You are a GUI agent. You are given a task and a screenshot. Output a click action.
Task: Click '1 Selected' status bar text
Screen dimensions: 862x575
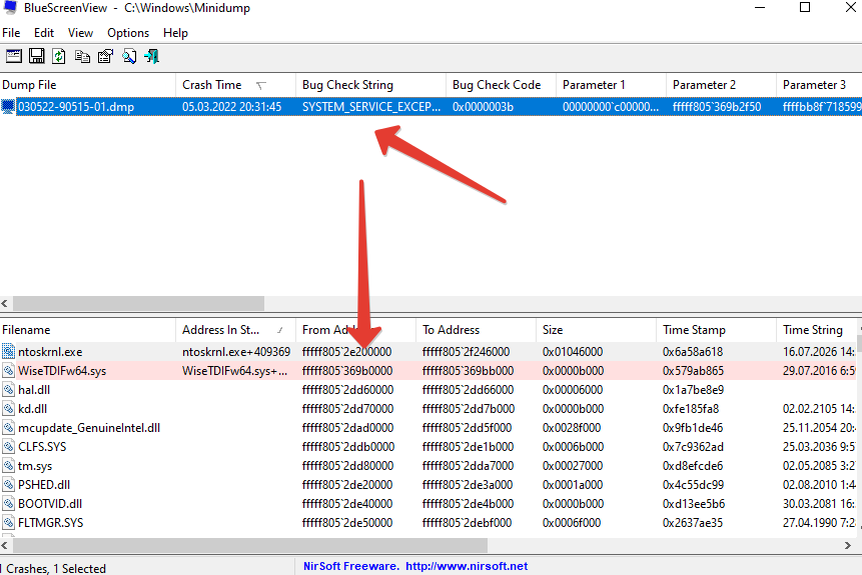click(x=80, y=568)
